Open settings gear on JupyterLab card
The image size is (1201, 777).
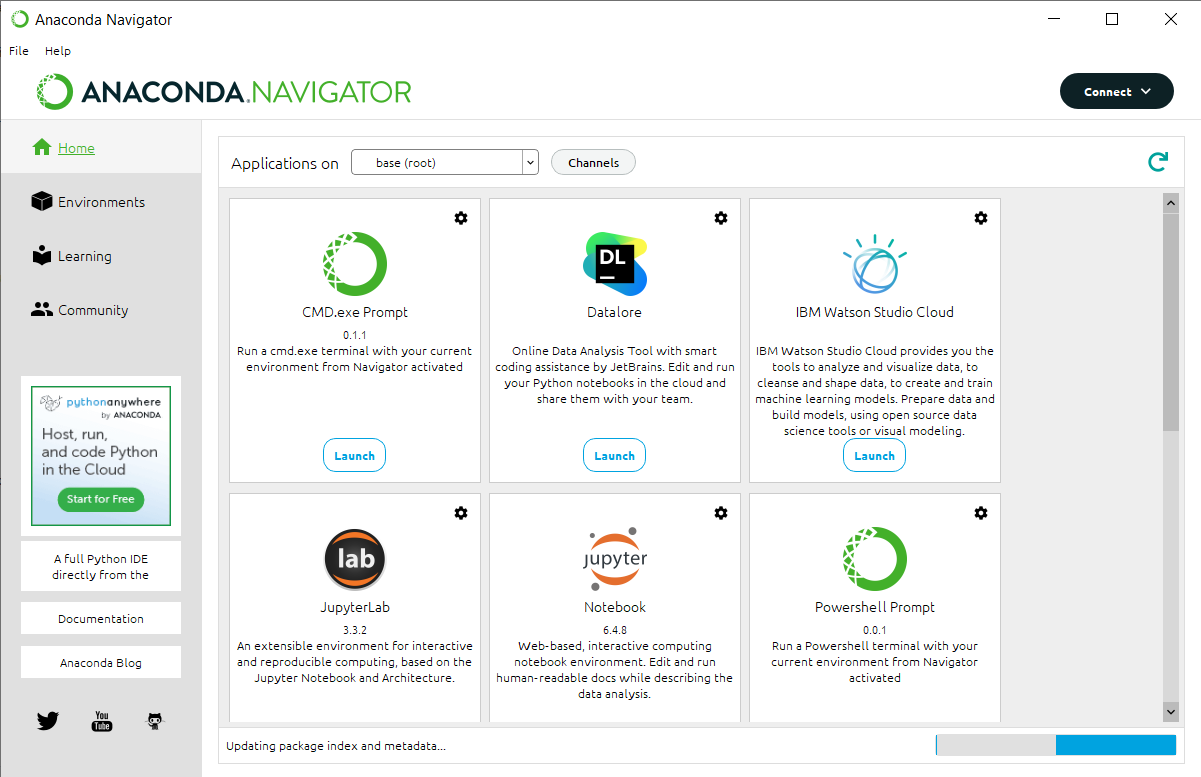[461, 513]
